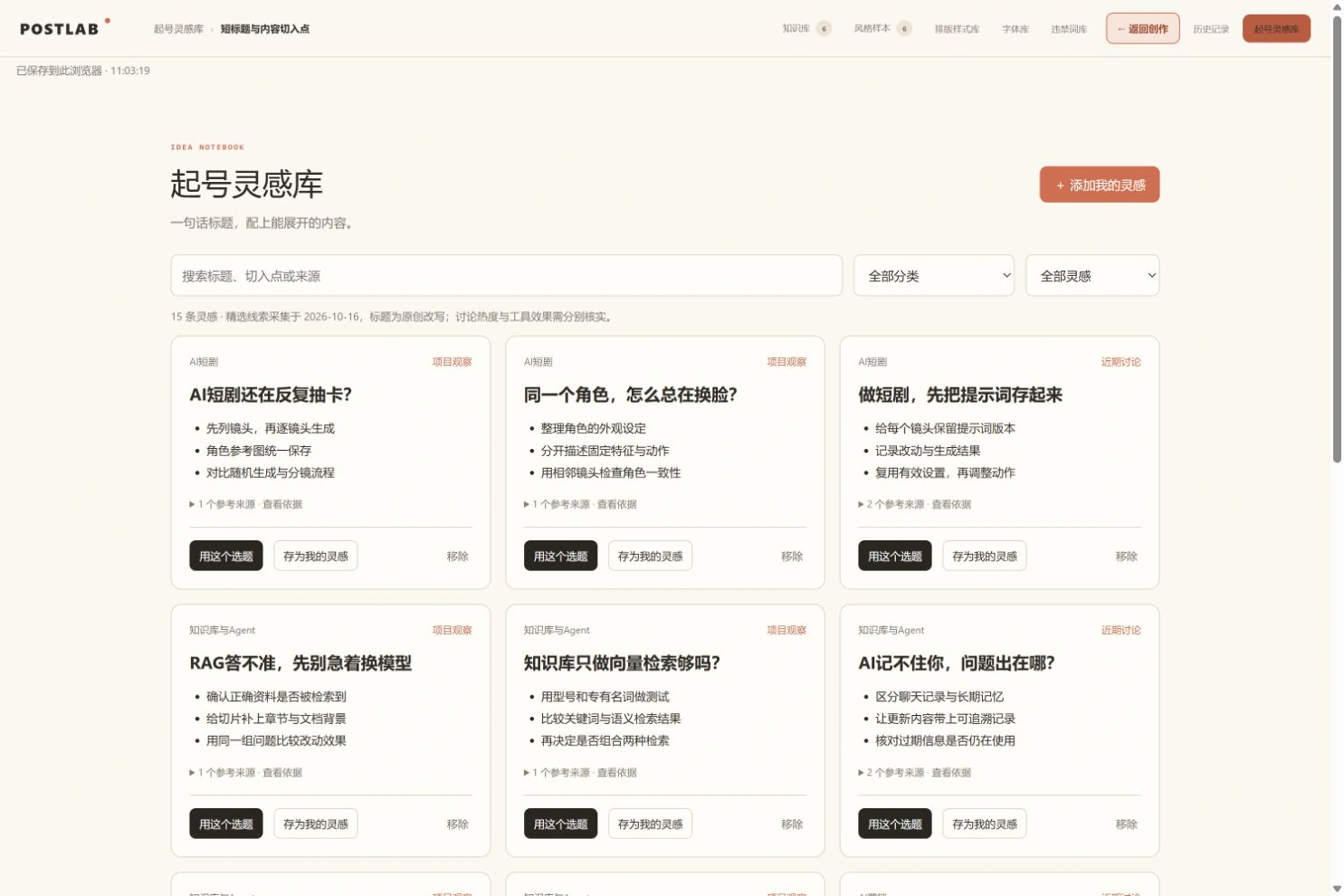Expand sources for 'RAG答不准,先别急着换模型' card

click(245, 772)
